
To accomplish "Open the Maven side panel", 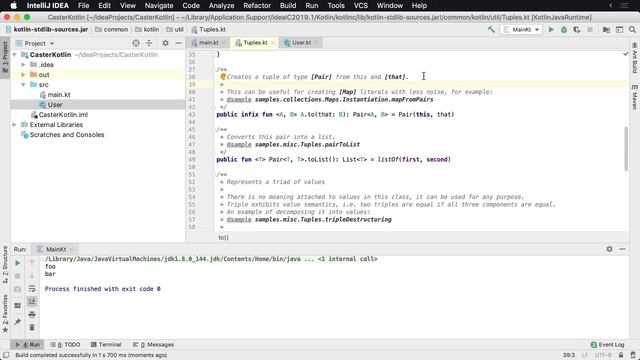I will 635,97.
